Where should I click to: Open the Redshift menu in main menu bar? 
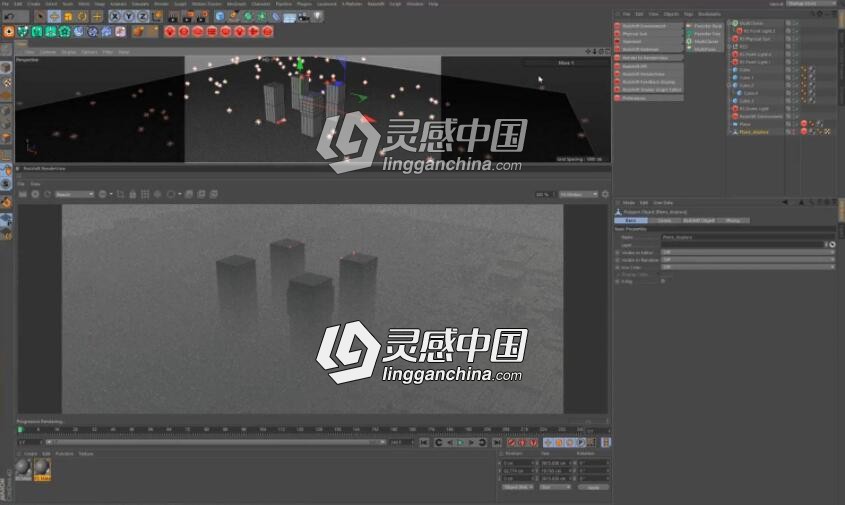pyautogui.click(x=374, y=4)
